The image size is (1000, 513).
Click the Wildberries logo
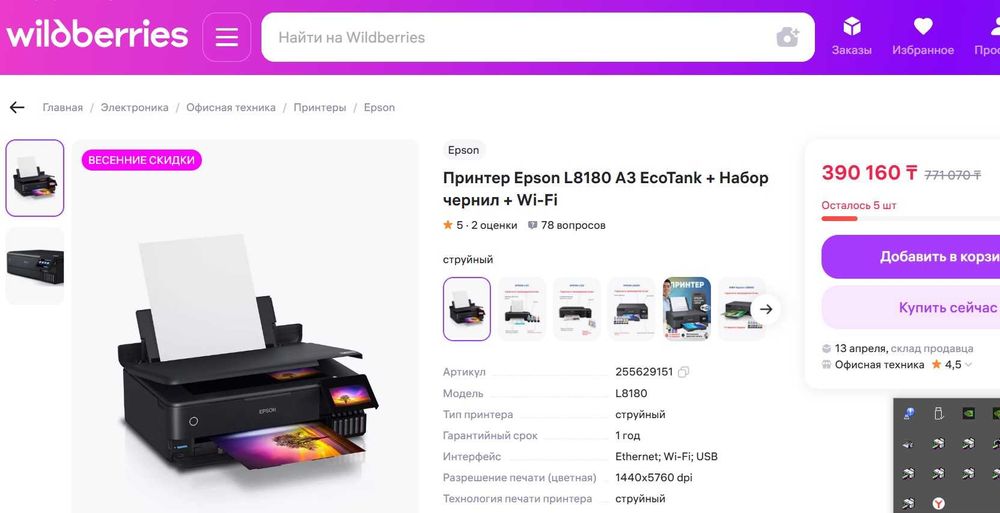[97, 33]
